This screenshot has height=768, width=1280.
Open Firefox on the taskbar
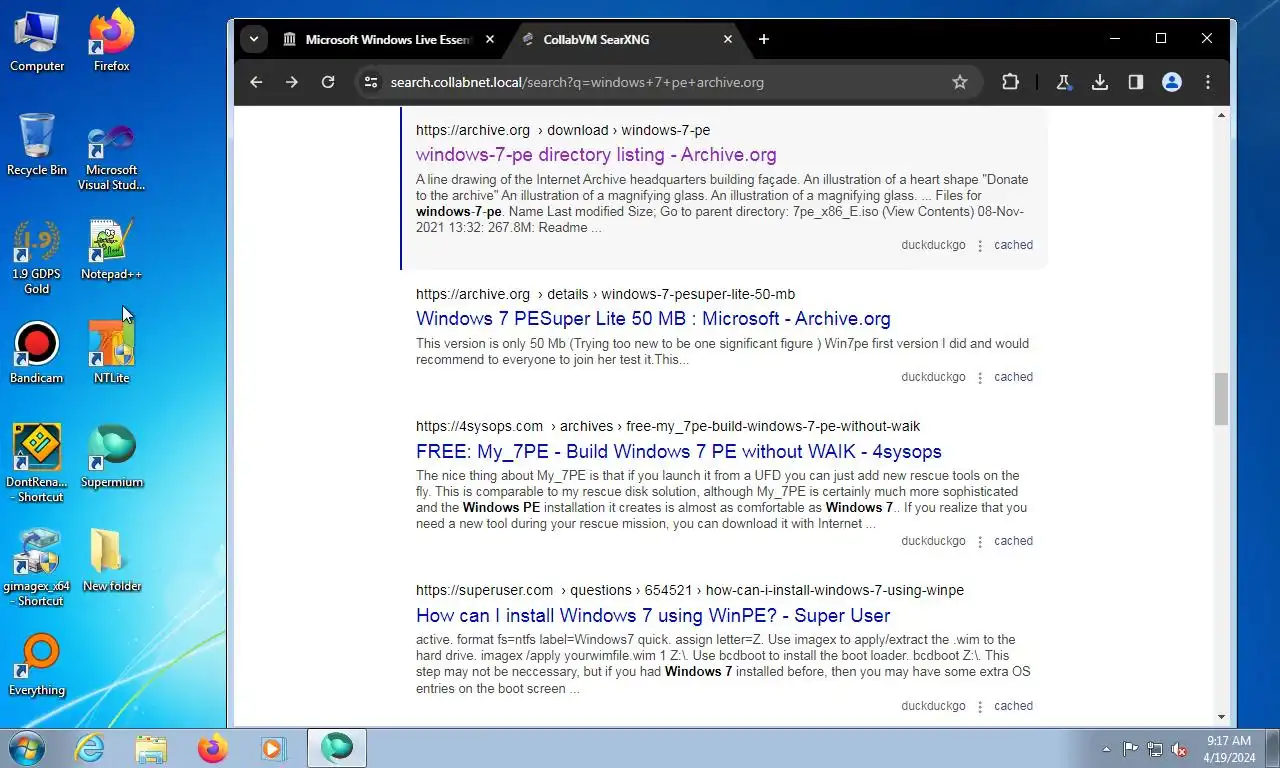tap(212, 748)
